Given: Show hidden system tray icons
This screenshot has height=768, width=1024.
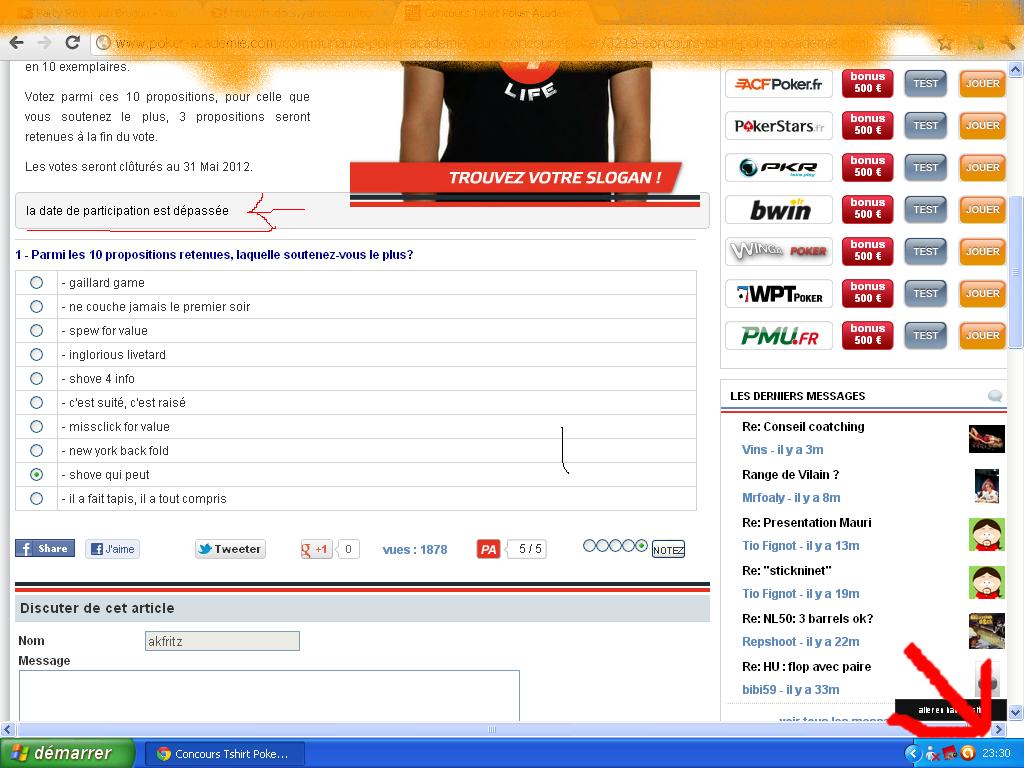Looking at the screenshot, I should pyautogui.click(x=912, y=754).
